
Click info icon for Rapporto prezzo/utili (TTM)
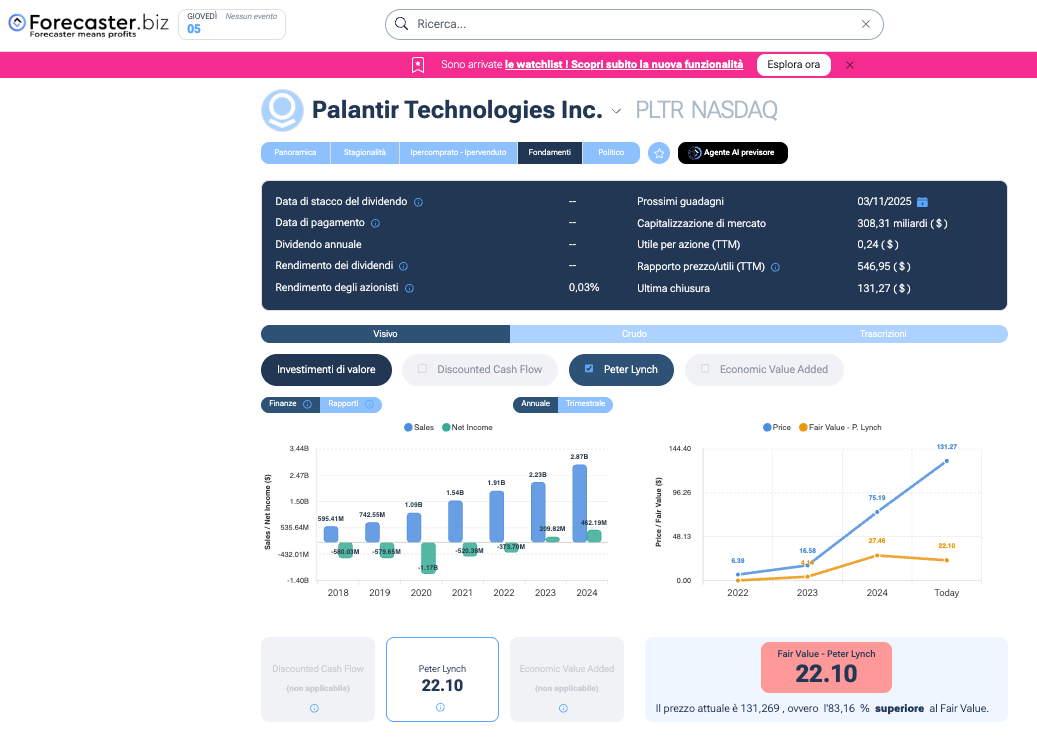[x=775, y=267]
